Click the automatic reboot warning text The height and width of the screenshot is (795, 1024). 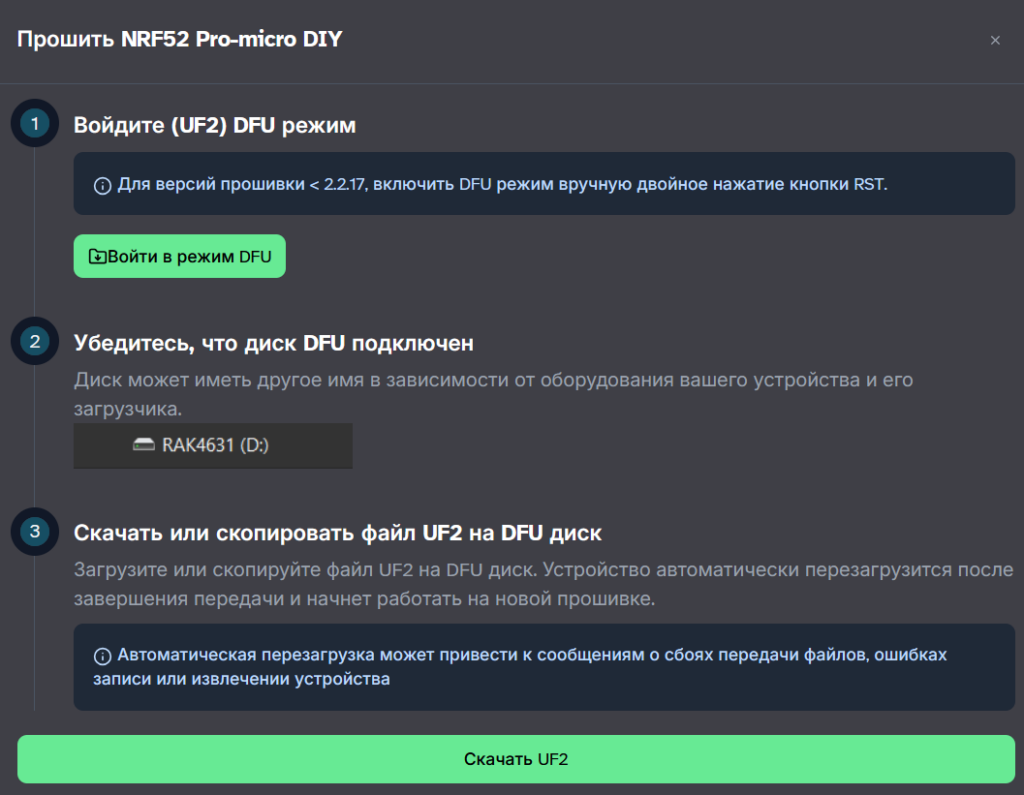pos(530,667)
